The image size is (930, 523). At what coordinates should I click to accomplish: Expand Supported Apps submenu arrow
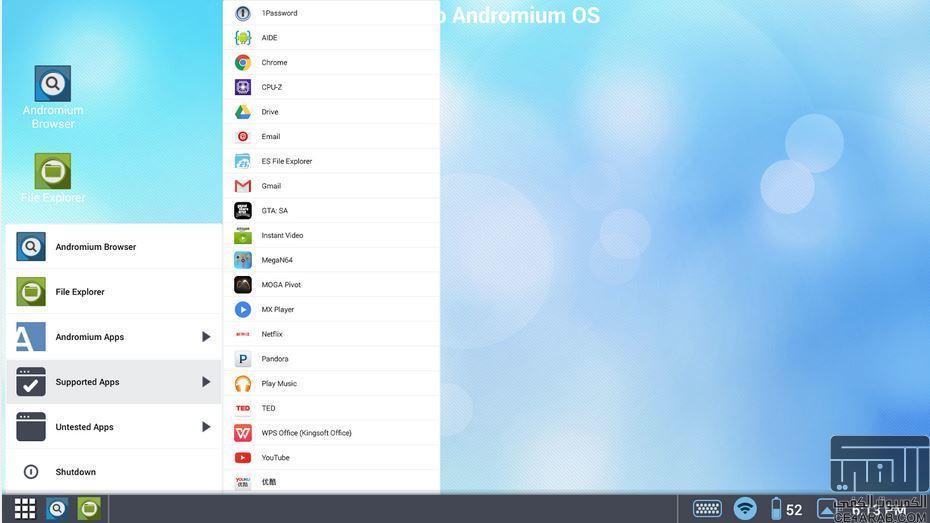coord(206,382)
